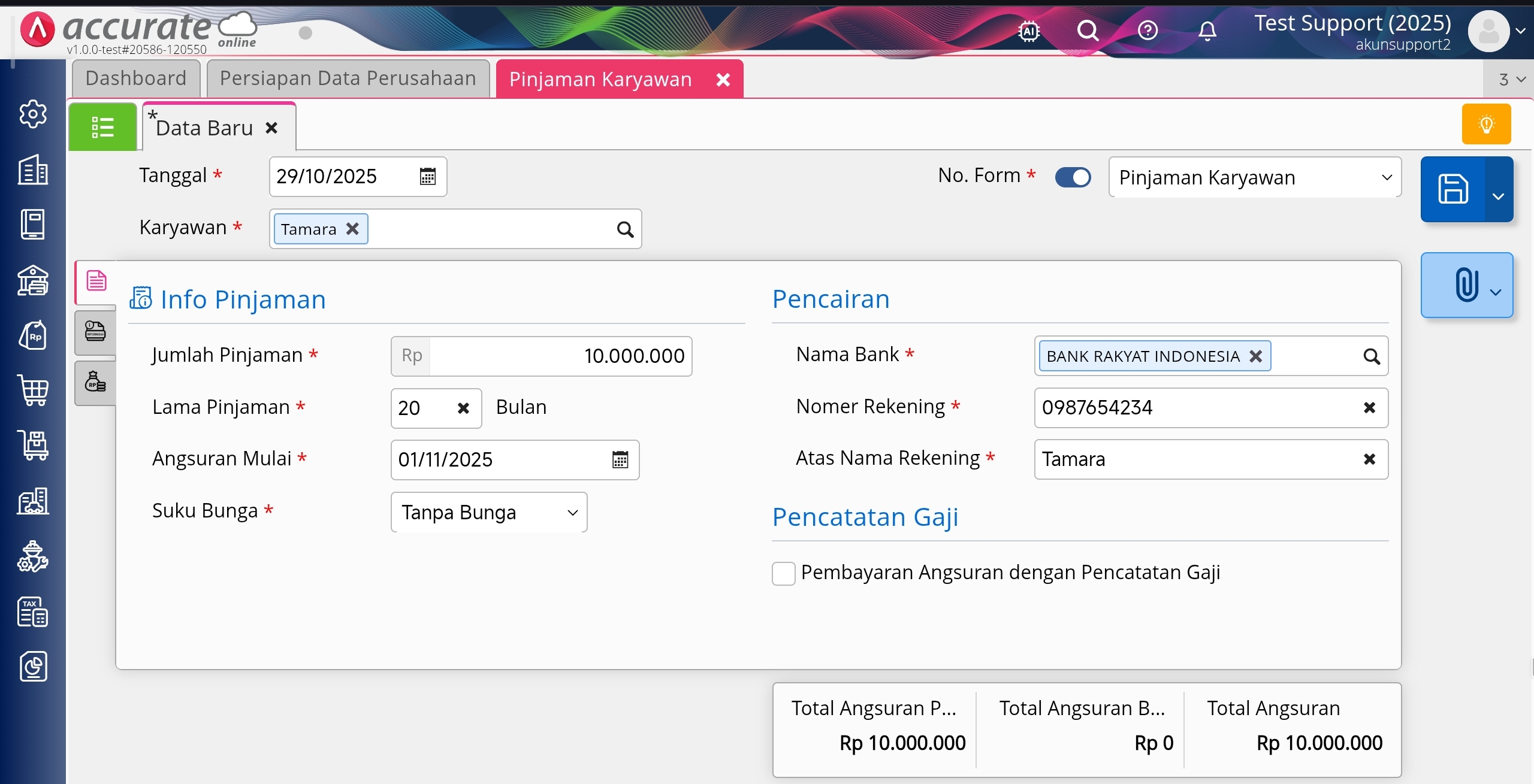Open calendar picker for Angsuran Mulai
Viewport: 1534px width, 784px height.
(620, 460)
